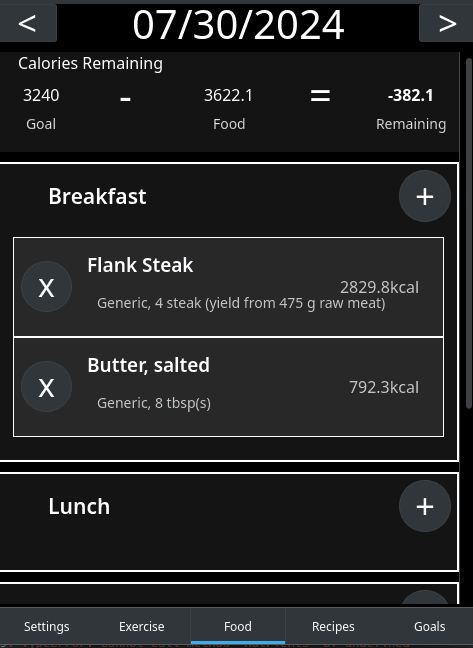
Task: Click the 07/30/2024 date header
Action: (x=238, y=25)
